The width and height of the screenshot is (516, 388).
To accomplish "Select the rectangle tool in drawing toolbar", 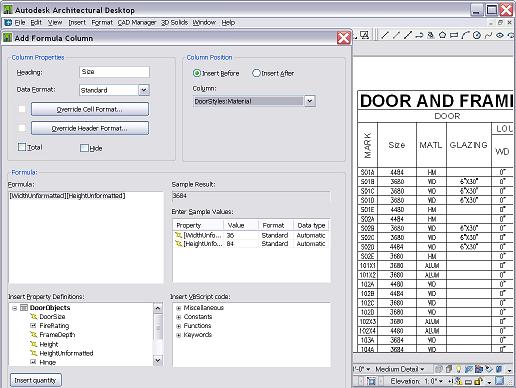I will tap(454, 35).
